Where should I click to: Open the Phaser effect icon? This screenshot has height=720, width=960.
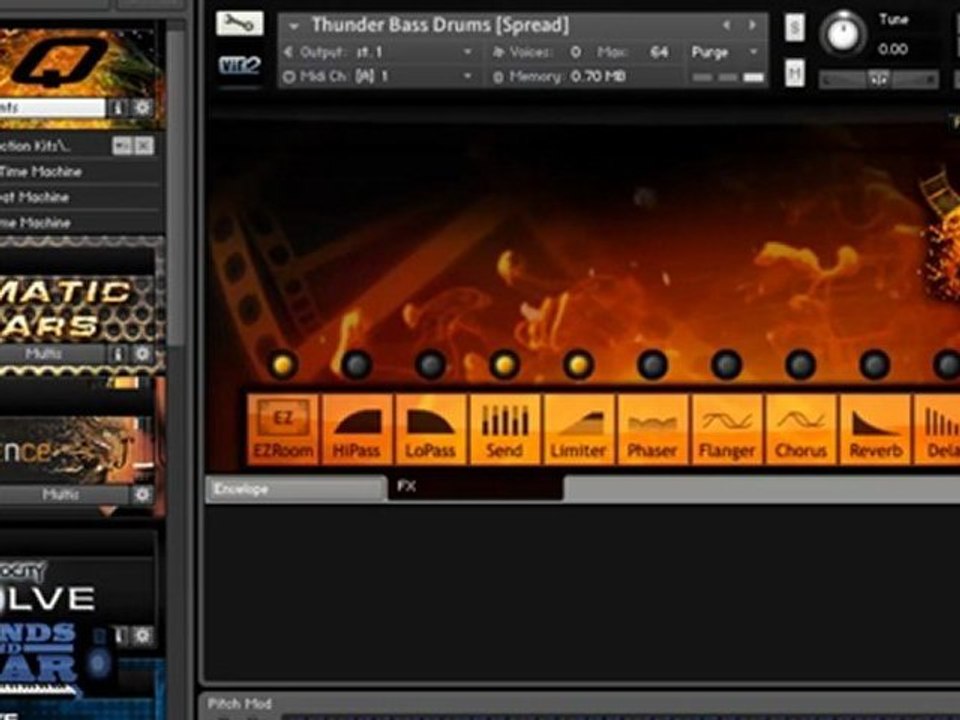[x=653, y=429]
